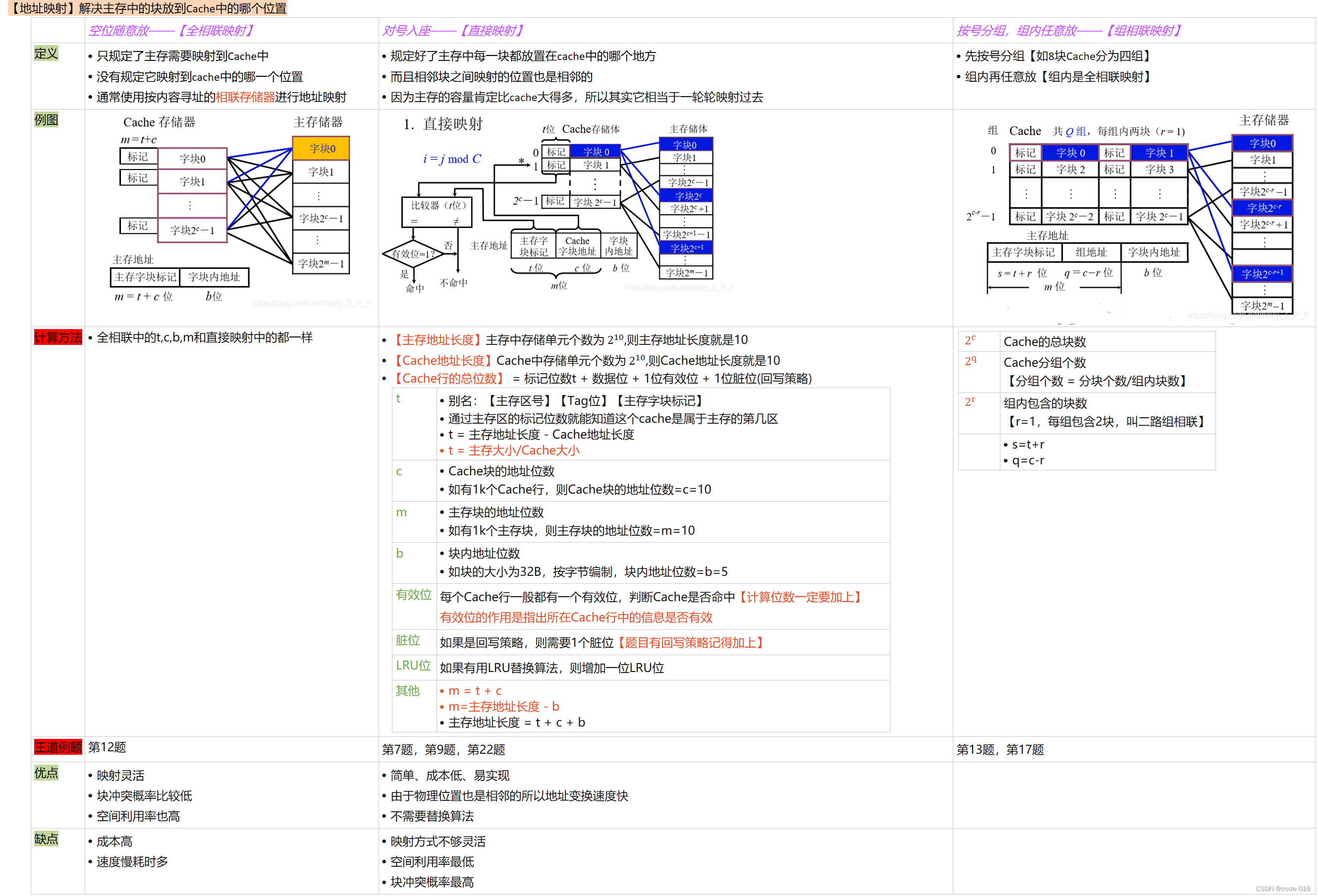Screen dimensions: 1318x896
Task: Click cell Cache的总块数
Action: coord(1044,341)
